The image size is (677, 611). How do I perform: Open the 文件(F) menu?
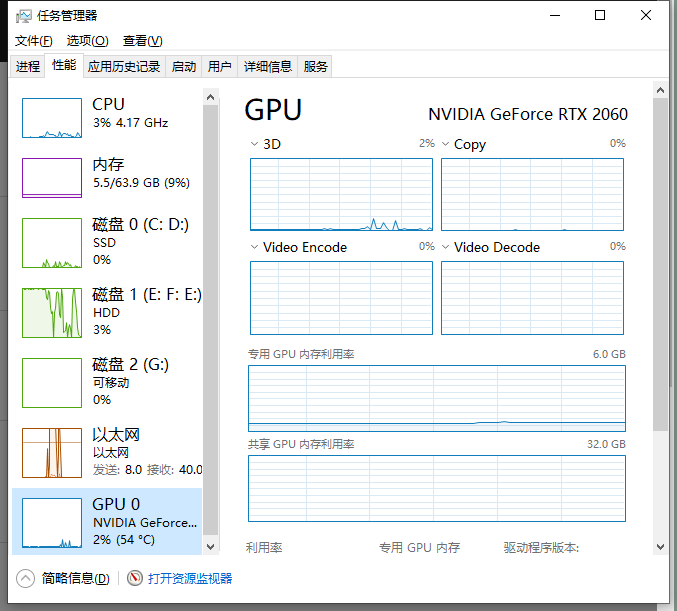[34, 41]
